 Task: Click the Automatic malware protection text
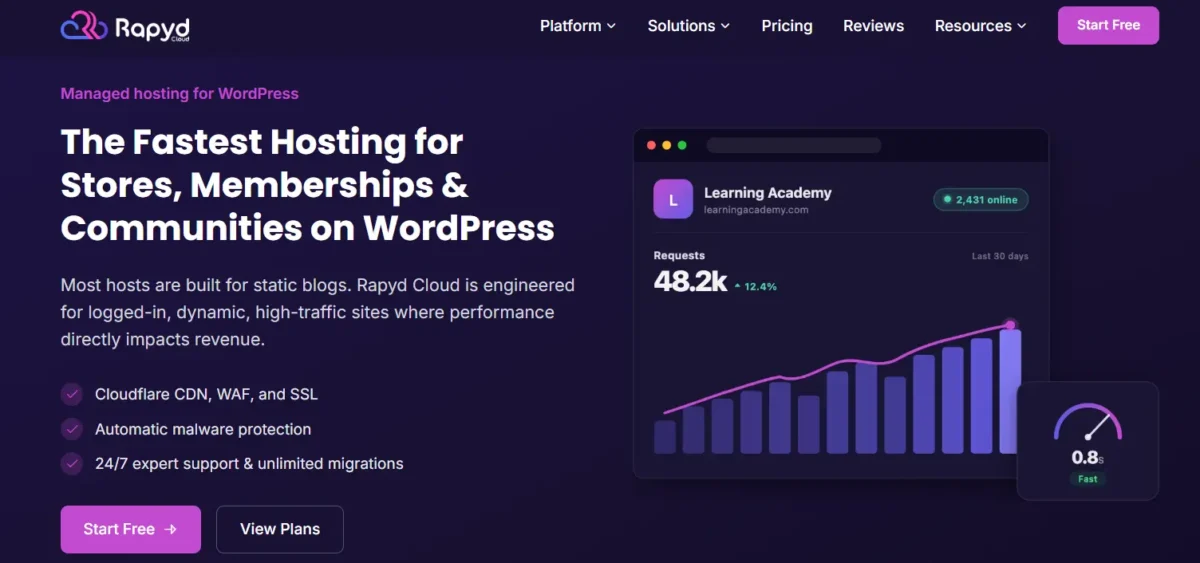203,429
